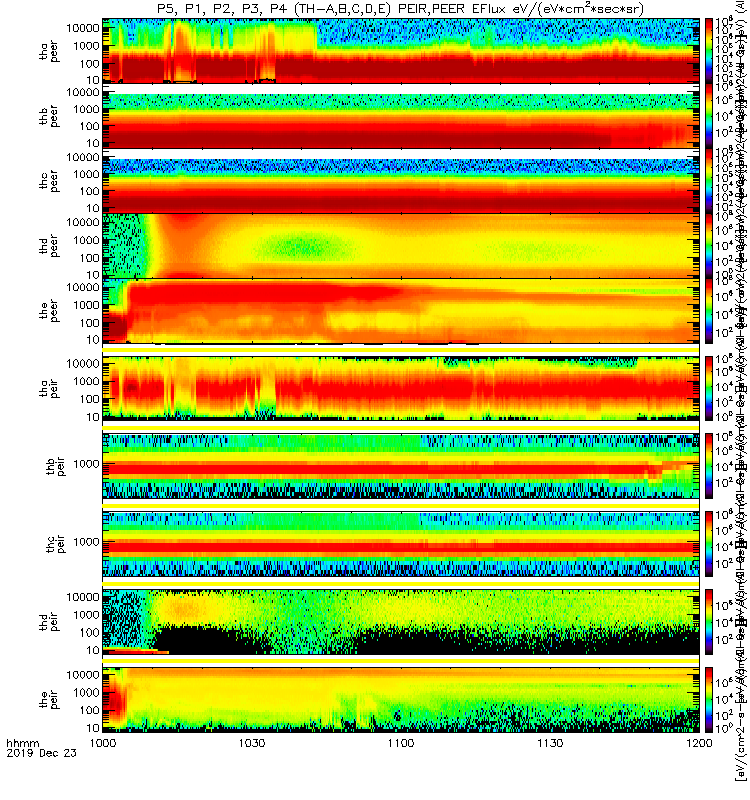Click inside the thb peir spectrogram
Screen dimensions: 750x800
pos(401,466)
